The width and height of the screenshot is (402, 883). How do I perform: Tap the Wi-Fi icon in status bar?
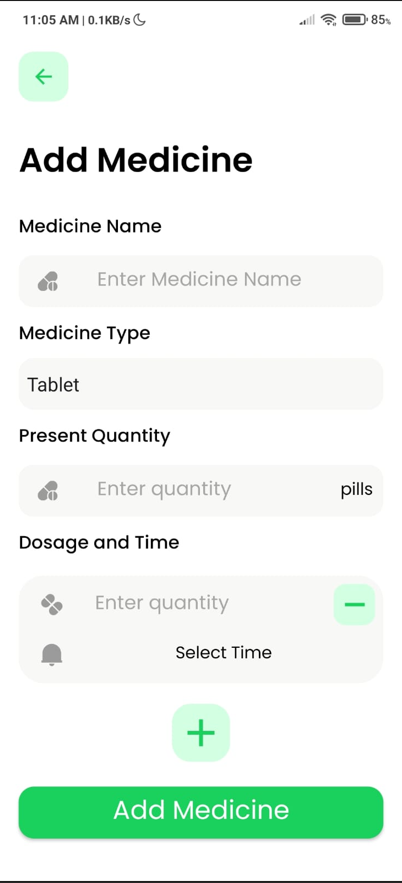pyautogui.click(x=328, y=20)
